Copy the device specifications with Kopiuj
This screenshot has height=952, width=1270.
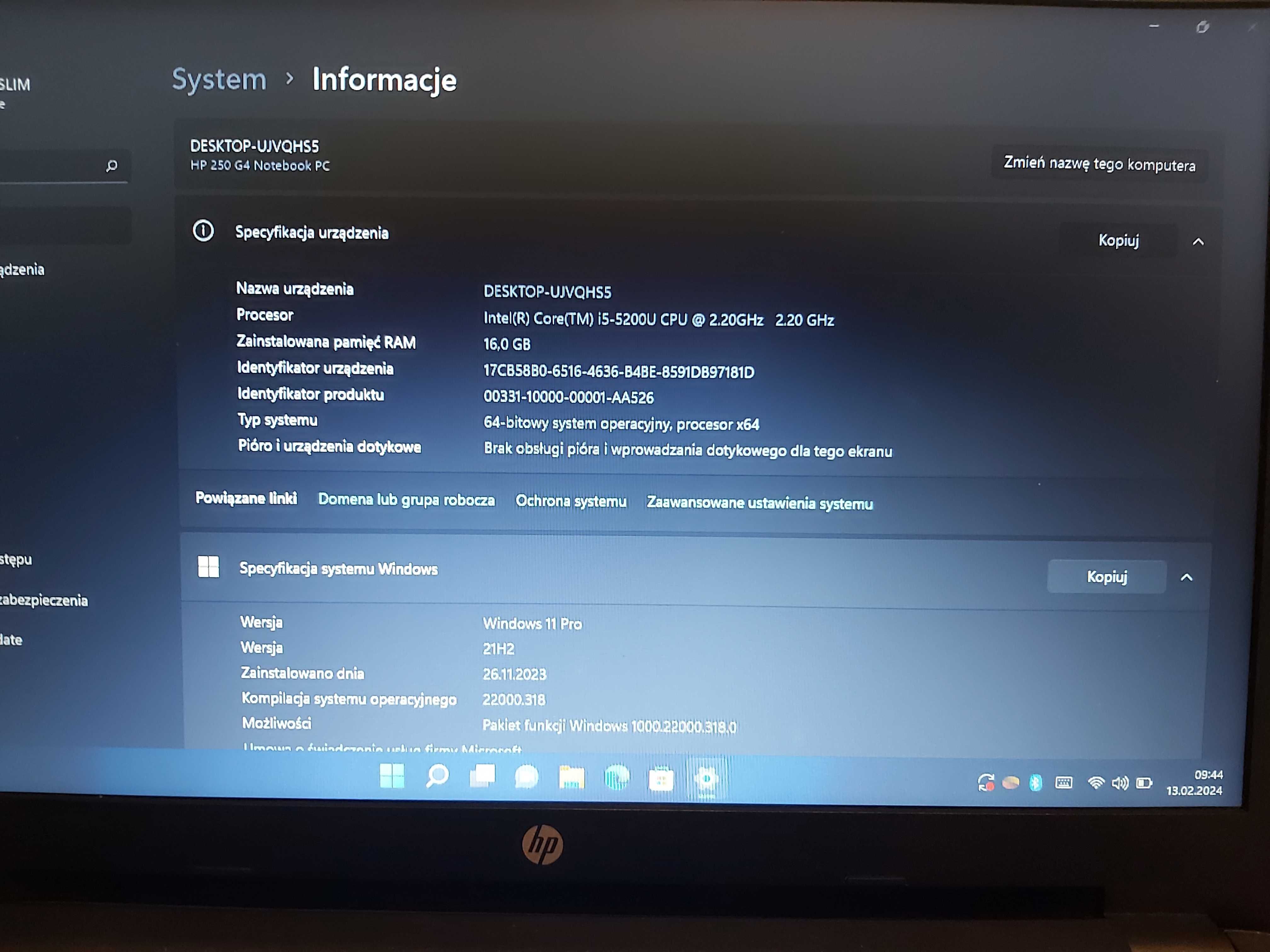click(x=1118, y=240)
